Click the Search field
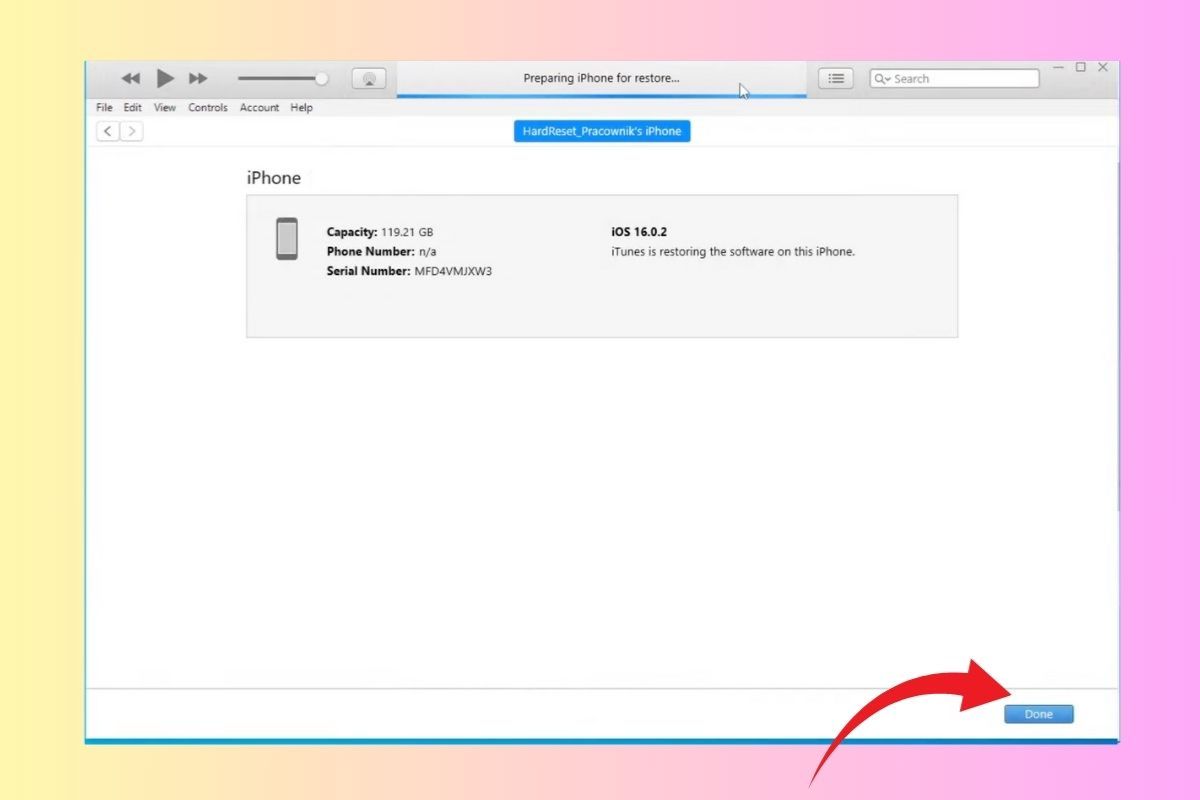 955,78
